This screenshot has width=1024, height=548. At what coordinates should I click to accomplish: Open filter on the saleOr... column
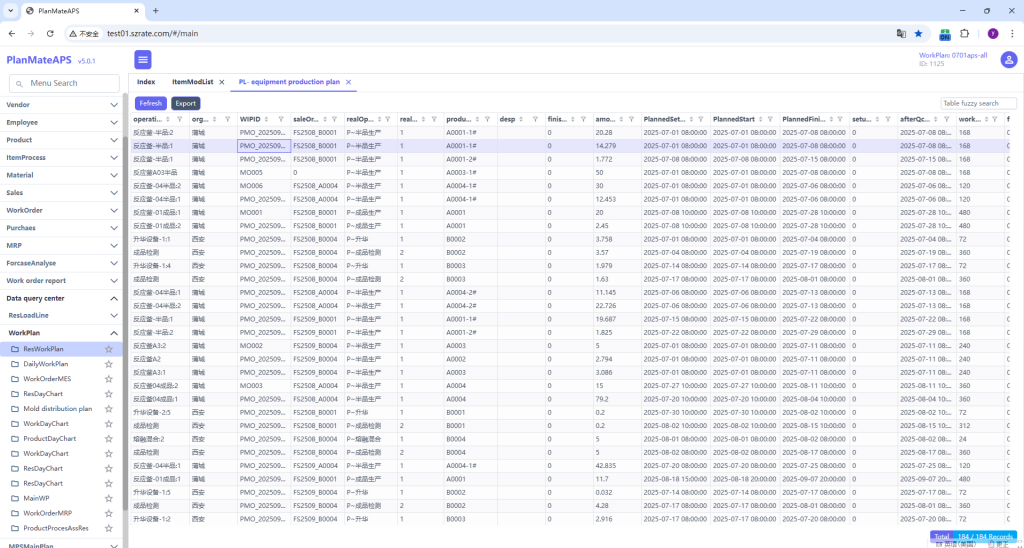tap(334, 120)
